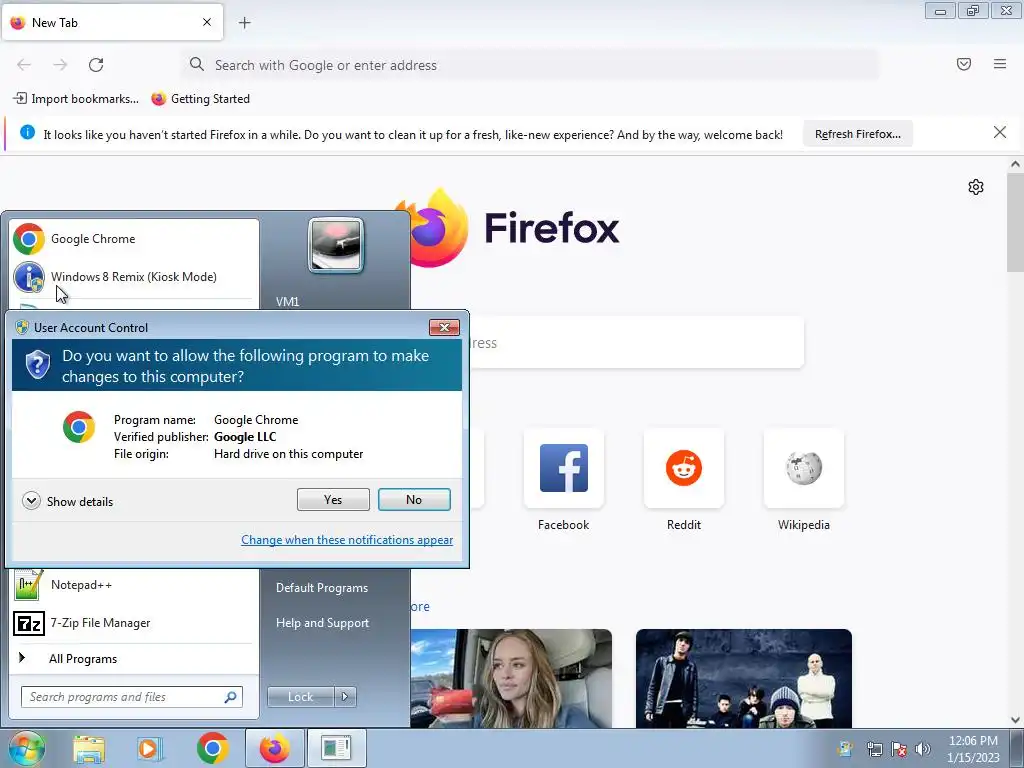Click the Windows Start orb
Image resolution: width=1024 pixels, height=768 pixels.
click(26, 748)
